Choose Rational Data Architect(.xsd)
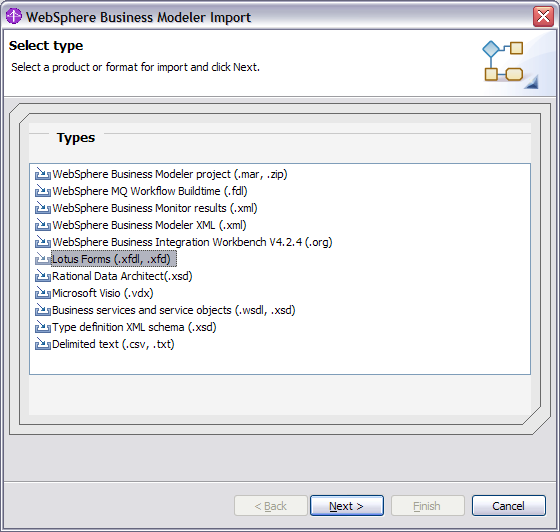Image resolution: width=560 pixels, height=532 pixels. click(x=122, y=276)
